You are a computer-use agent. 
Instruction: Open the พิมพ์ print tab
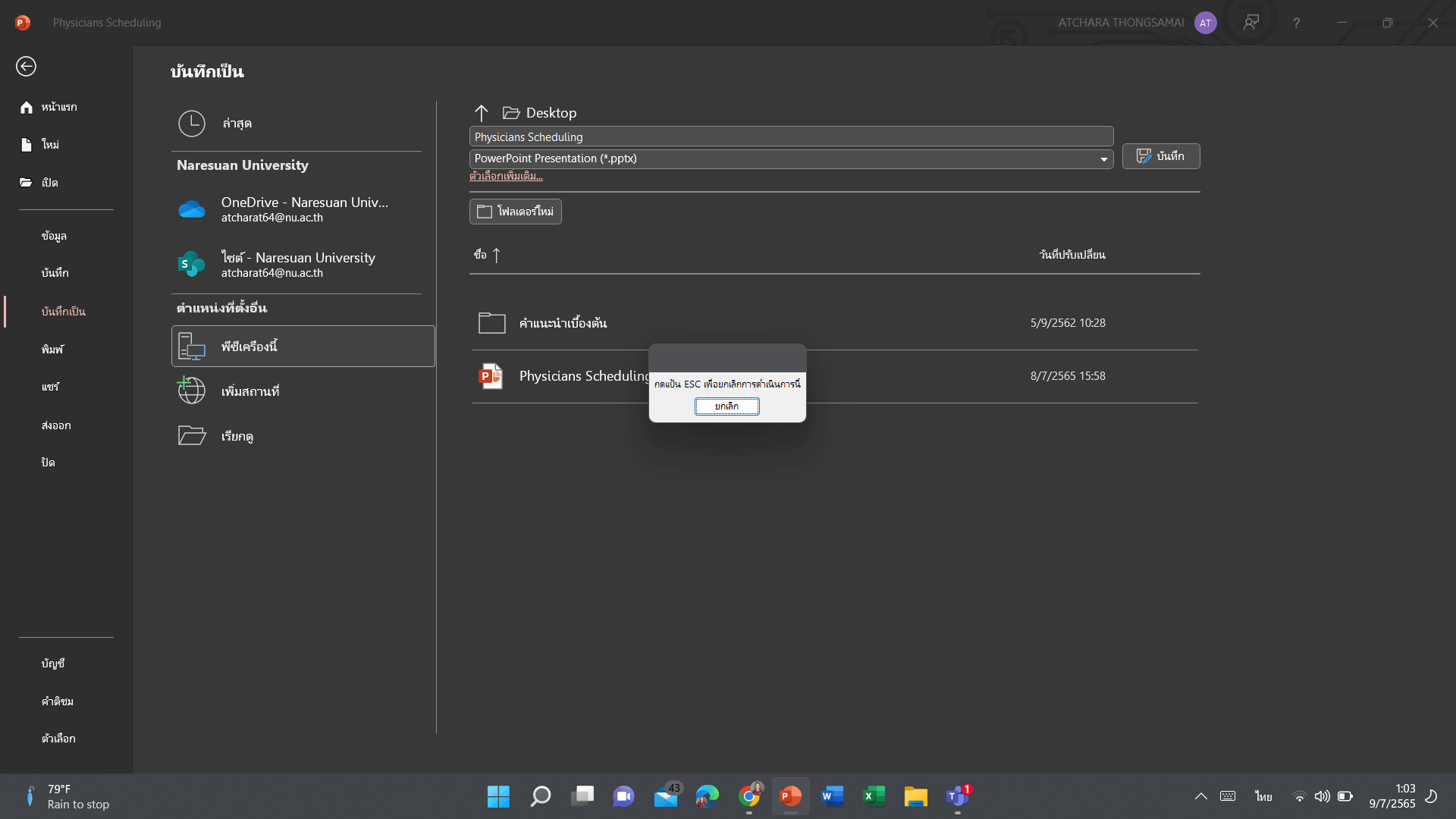pos(52,350)
